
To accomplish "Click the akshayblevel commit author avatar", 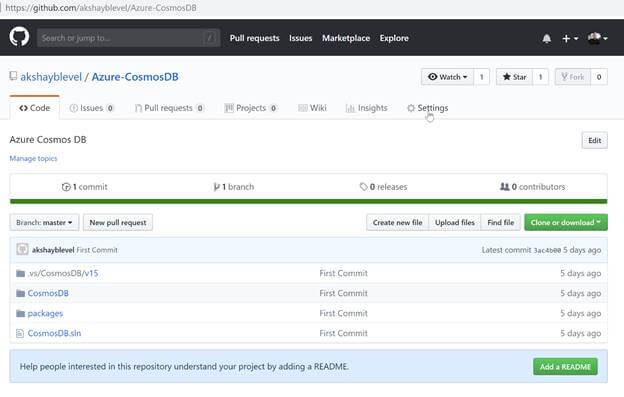I will pyautogui.click(x=22, y=249).
